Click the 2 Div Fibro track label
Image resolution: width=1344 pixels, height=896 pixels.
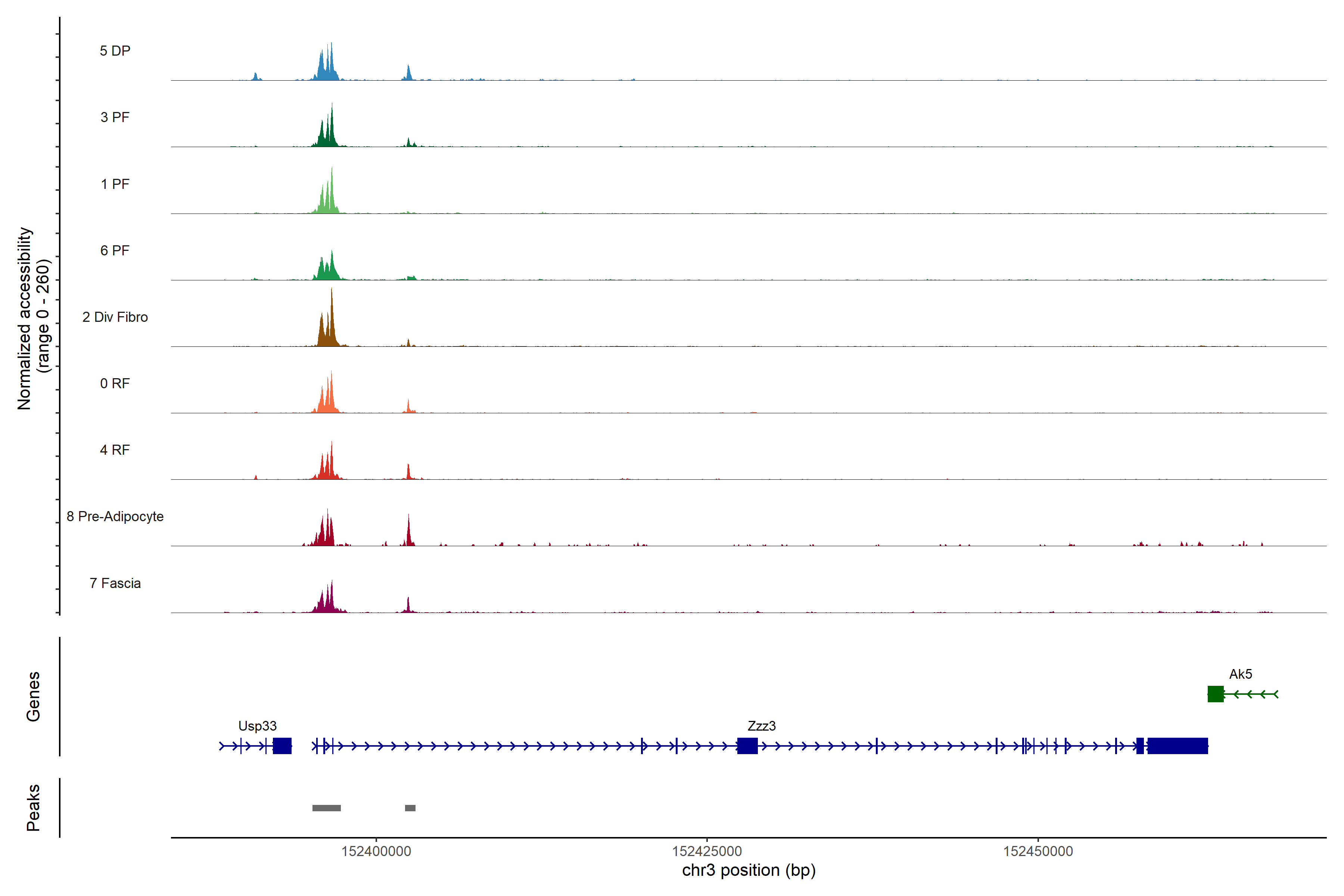coord(115,317)
